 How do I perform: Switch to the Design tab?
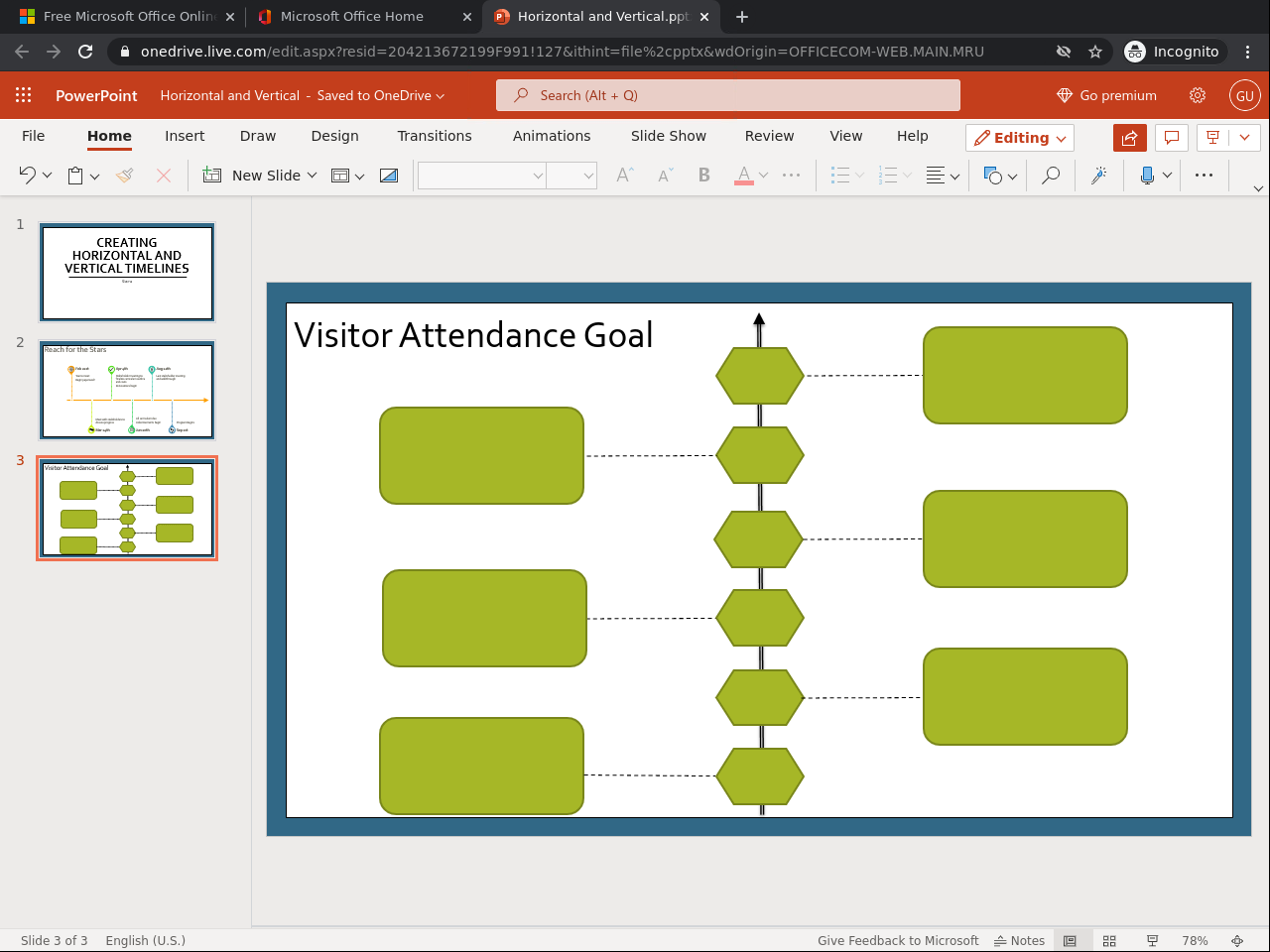click(x=335, y=136)
